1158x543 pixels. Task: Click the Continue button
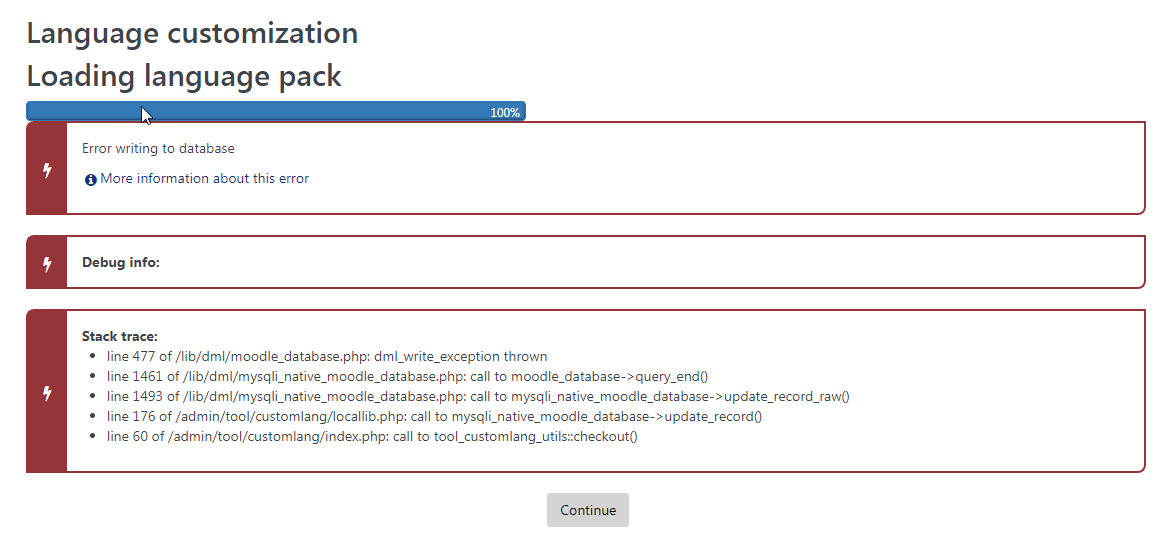pos(587,510)
